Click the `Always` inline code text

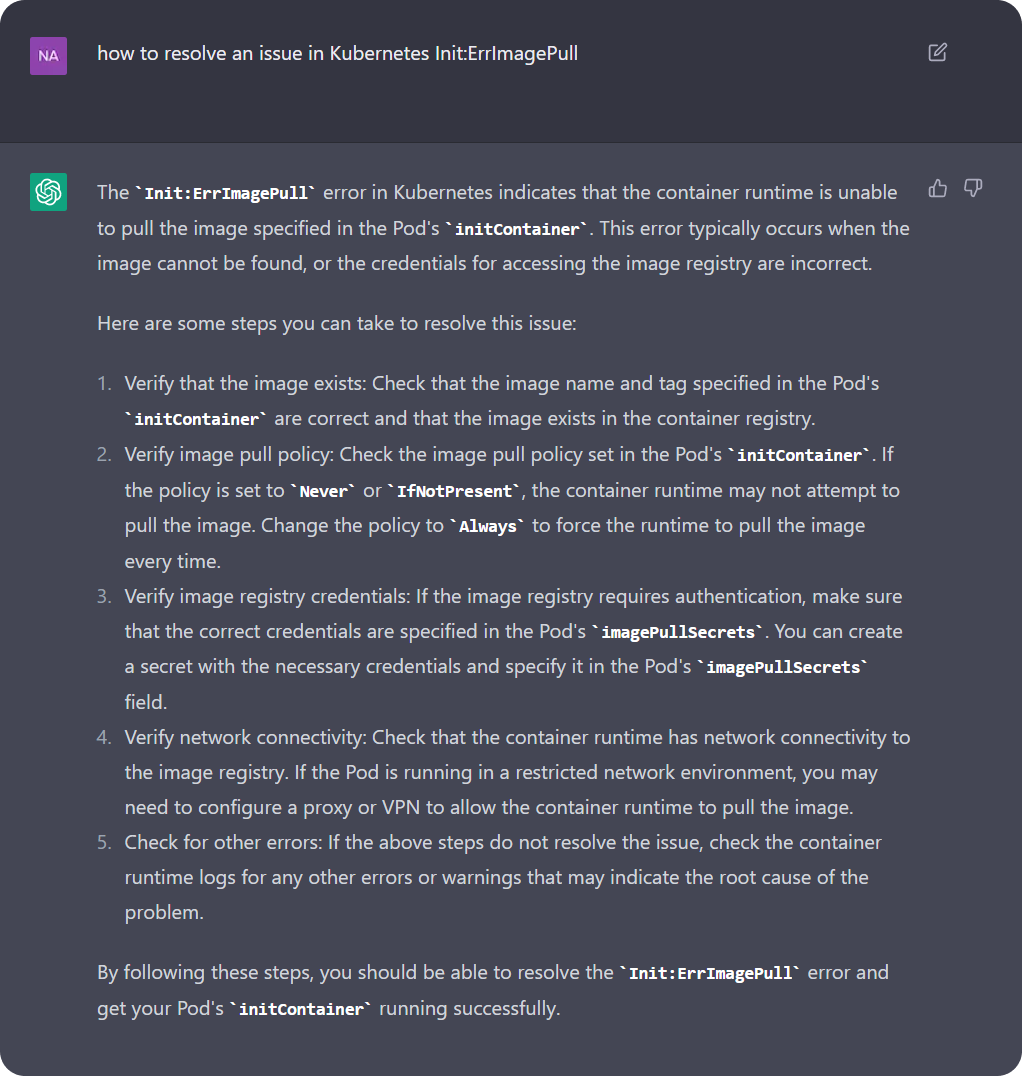(x=487, y=526)
